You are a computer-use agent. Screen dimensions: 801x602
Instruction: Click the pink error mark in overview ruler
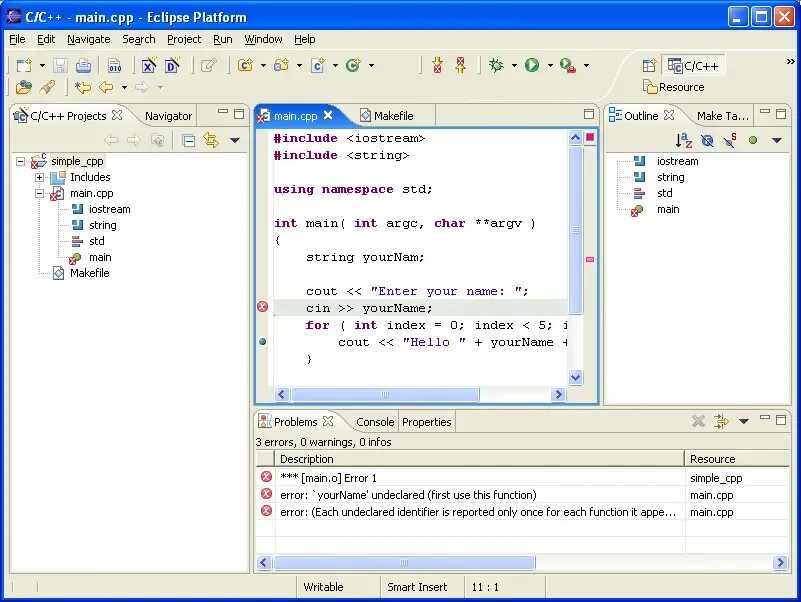590,260
